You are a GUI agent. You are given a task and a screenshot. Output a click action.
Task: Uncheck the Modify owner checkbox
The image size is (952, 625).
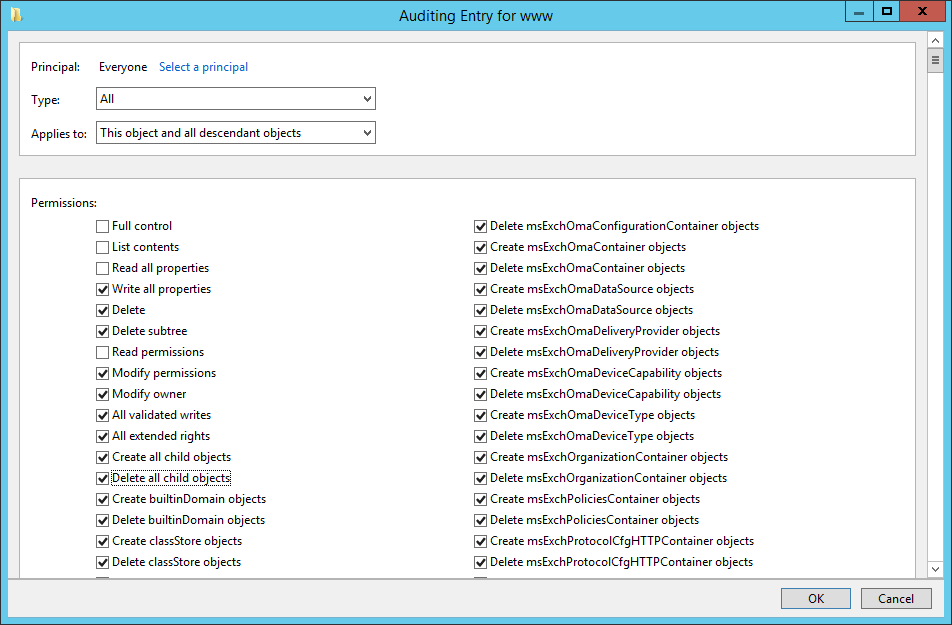coord(103,394)
